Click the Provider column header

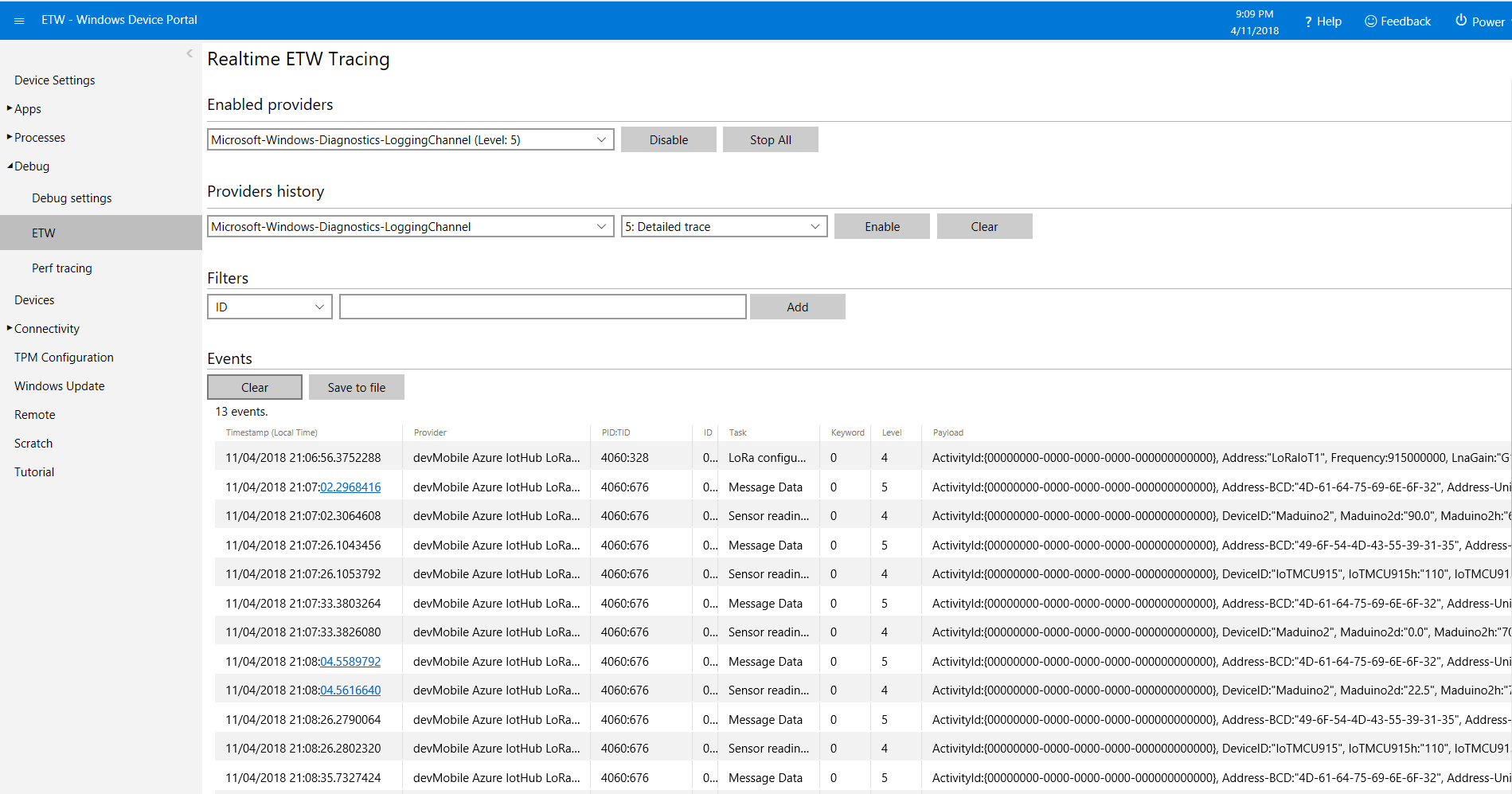tap(430, 432)
